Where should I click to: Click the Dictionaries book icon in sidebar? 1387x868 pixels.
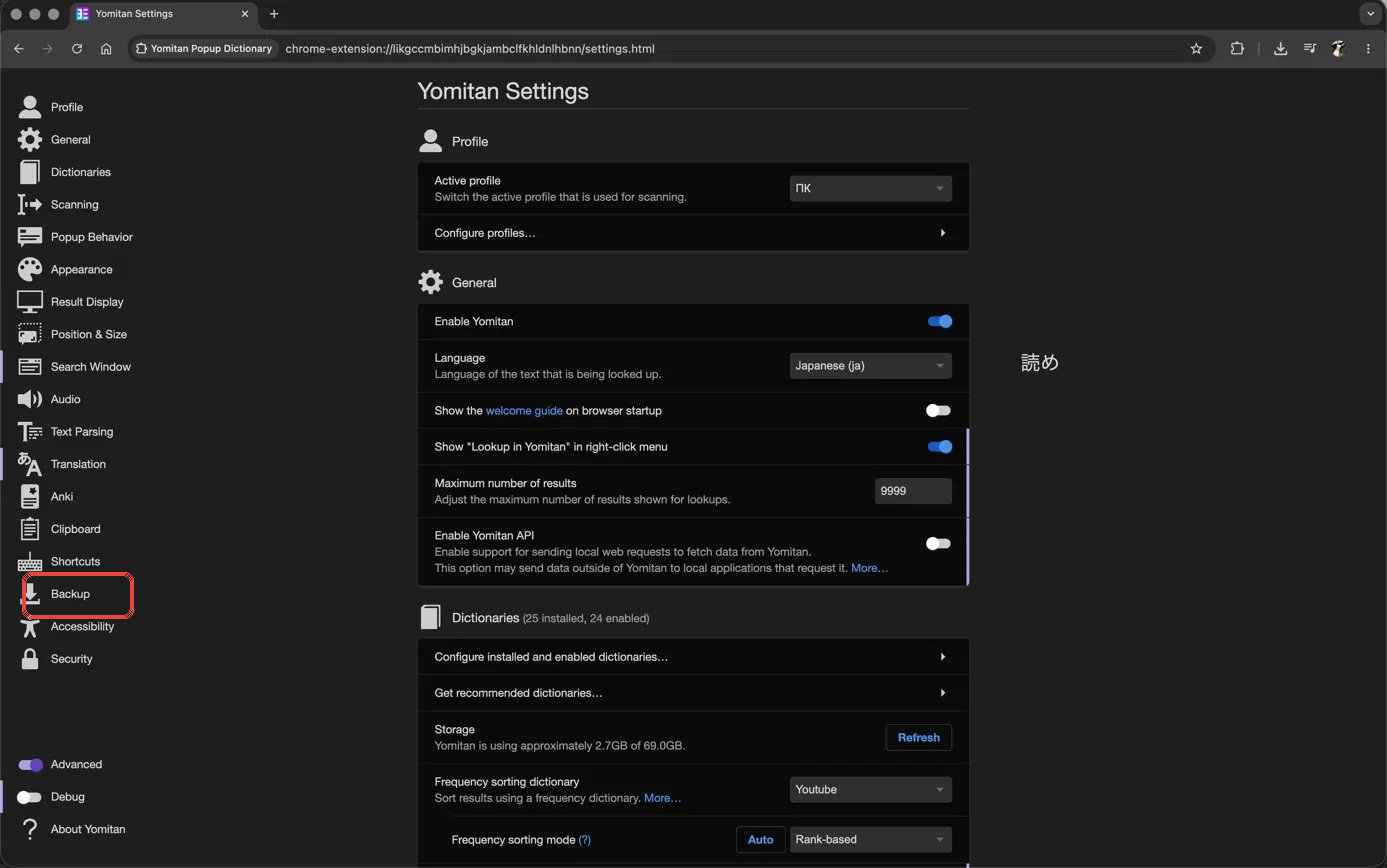point(30,172)
